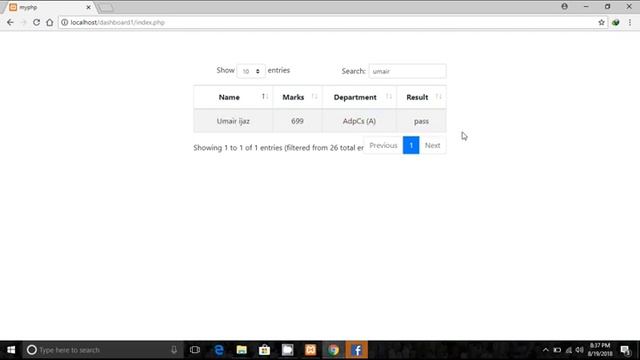Open the XAMPP icon on the taskbar
640x360 pixels.
(x=310, y=350)
